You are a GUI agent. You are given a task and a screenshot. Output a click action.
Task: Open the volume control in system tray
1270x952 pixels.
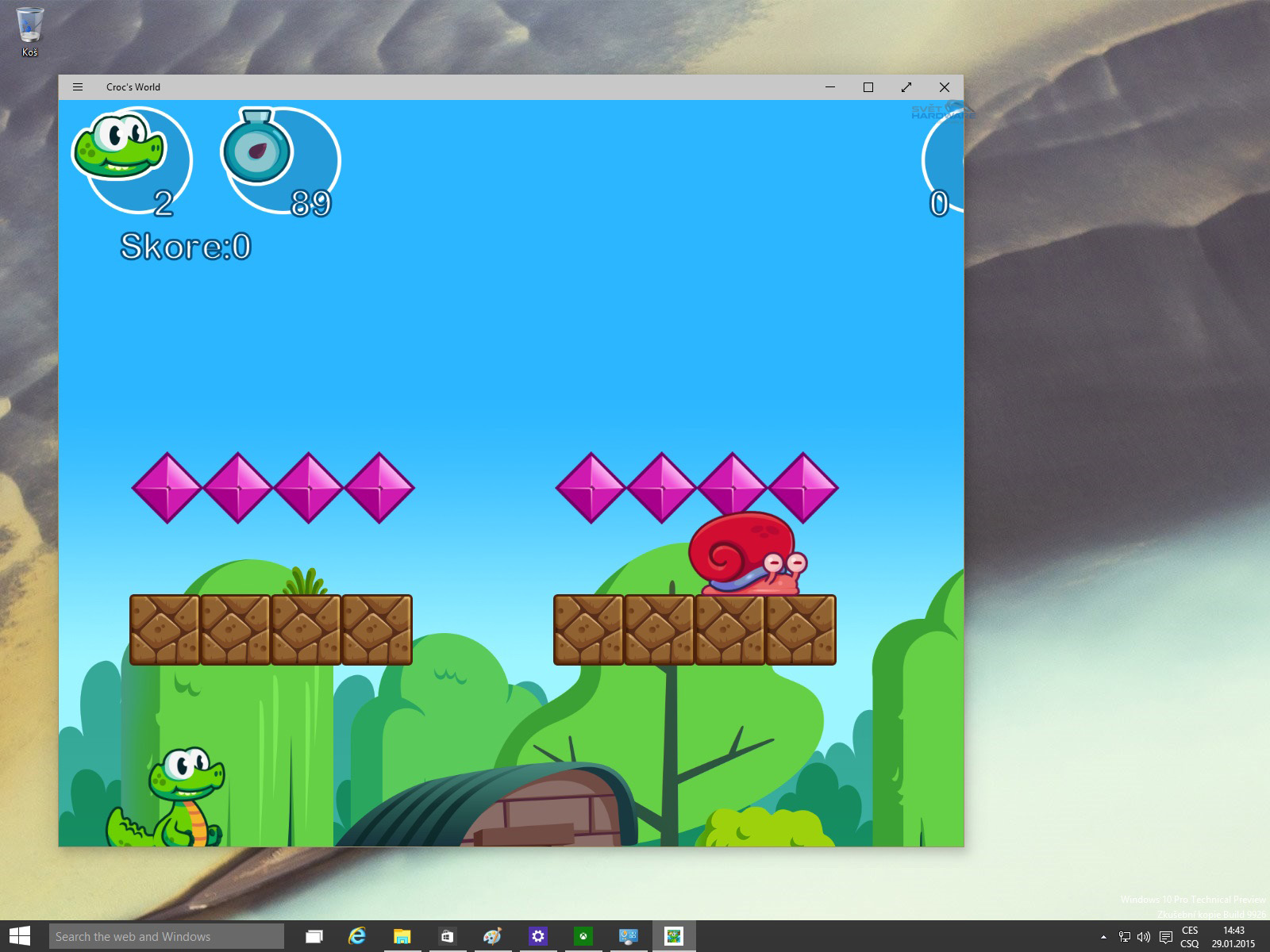click(1144, 937)
